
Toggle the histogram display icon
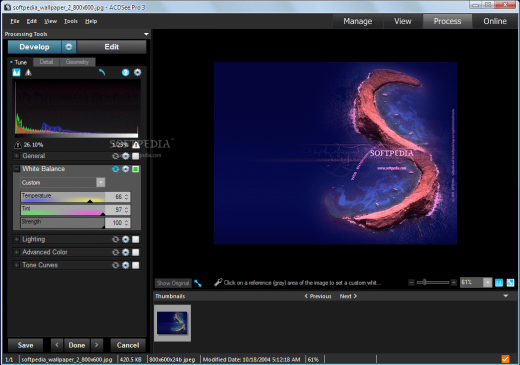point(16,72)
